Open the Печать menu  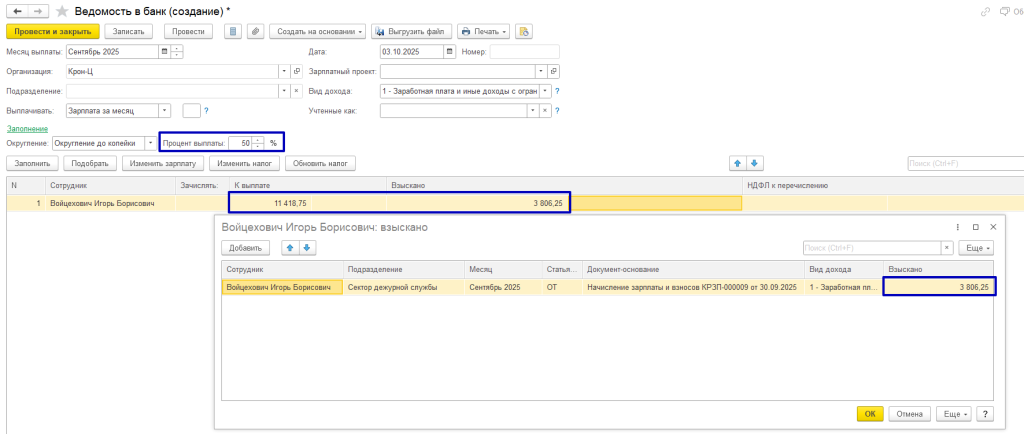point(483,31)
